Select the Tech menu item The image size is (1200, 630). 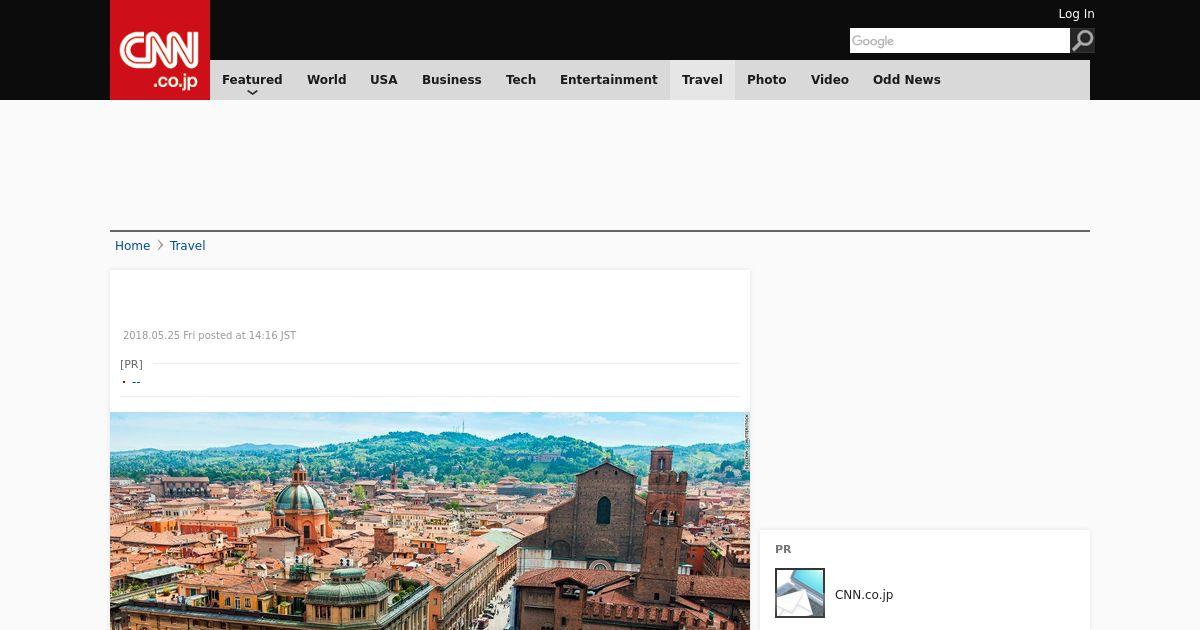point(521,80)
